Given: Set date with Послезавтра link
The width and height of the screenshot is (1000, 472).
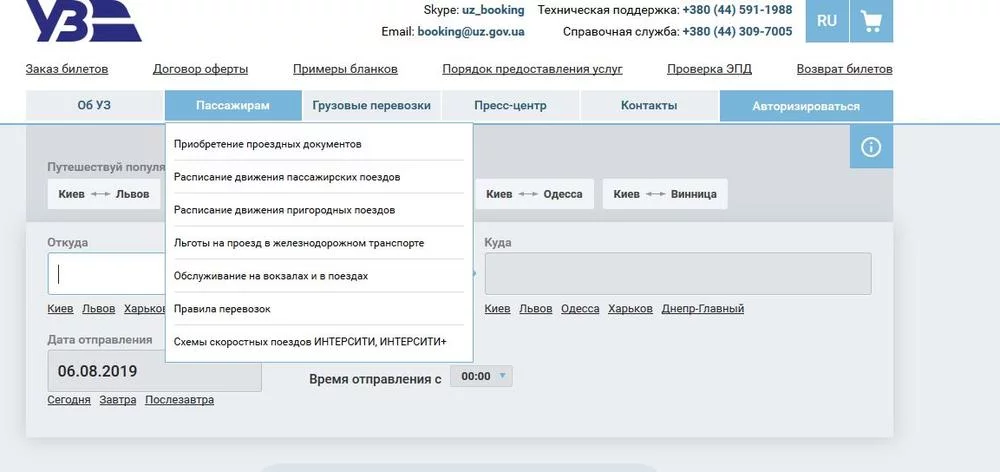Looking at the screenshot, I should [x=179, y=400].
